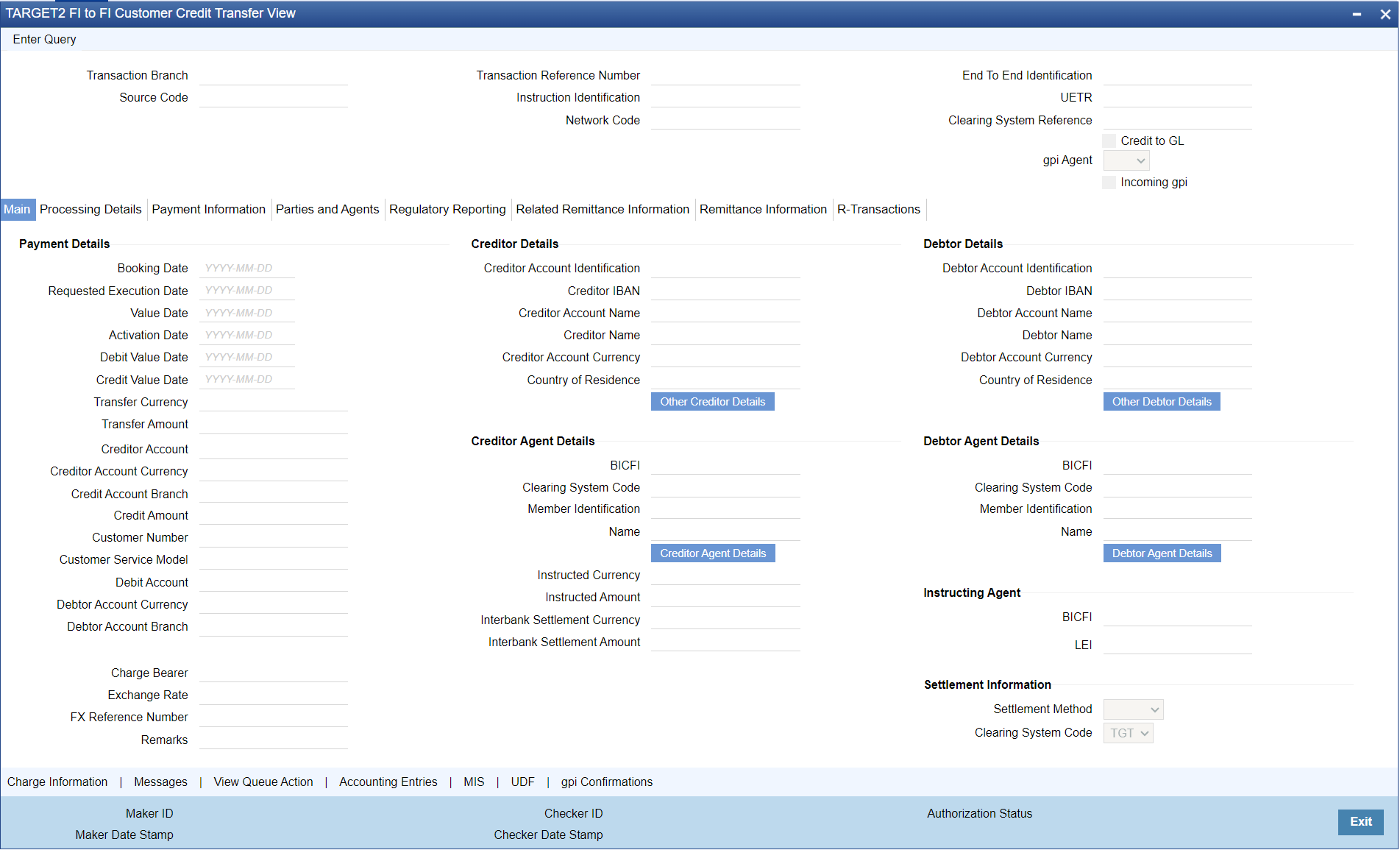Click the End To End Identification field
Screen dimensions: 1400x850
[1178, 76]
